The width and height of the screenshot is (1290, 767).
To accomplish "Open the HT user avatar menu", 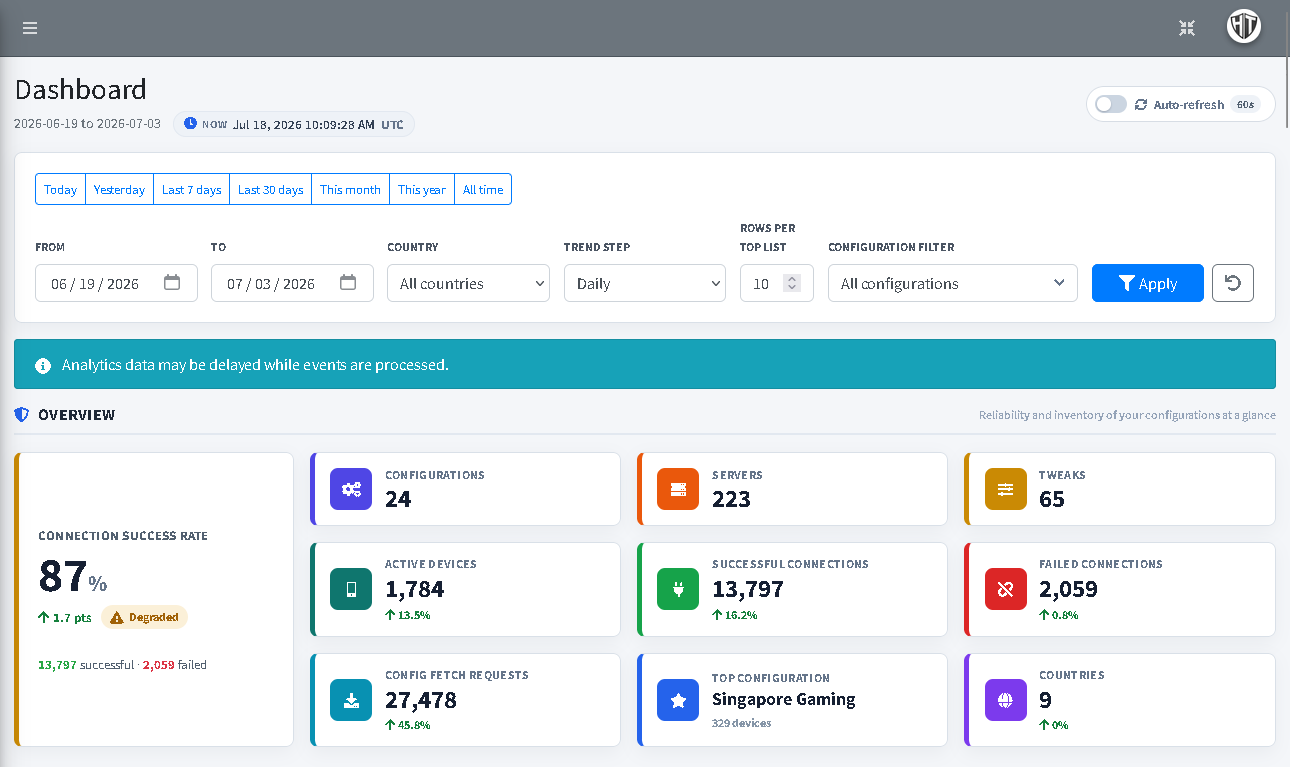I will 1244,27.
